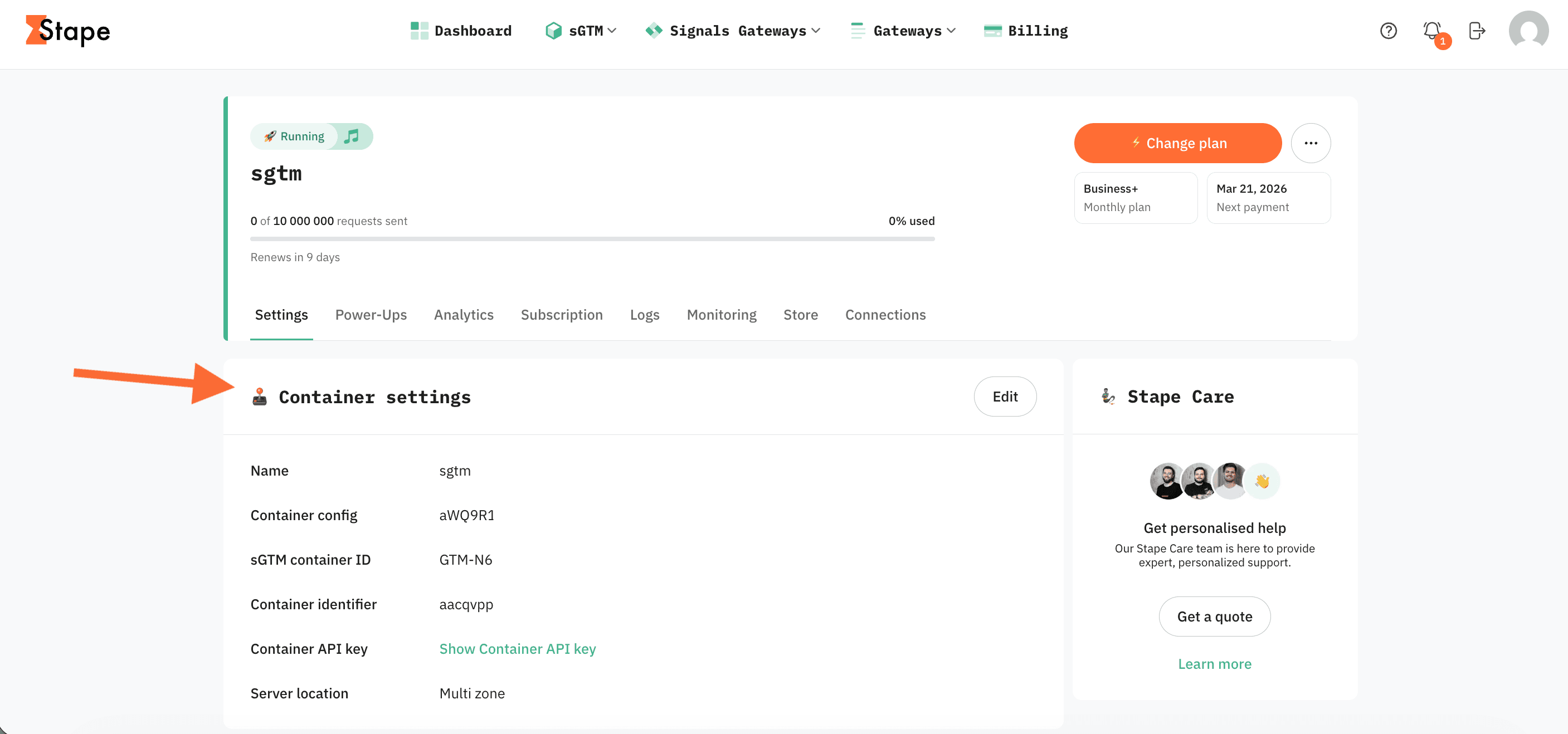The height and width of the screenshot is (734, 1568).
Task: Open the three-dots more options button
Action: (x=1311, y=143)
